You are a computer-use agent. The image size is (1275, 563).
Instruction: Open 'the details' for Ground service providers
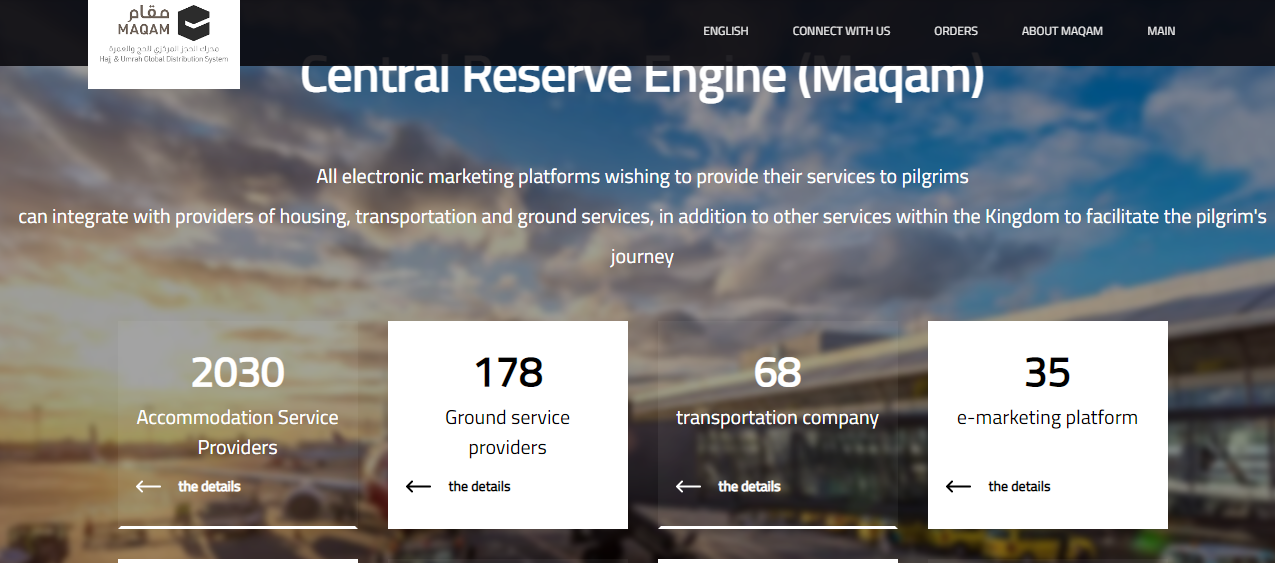pyautogui.click(x=479, y=487)
